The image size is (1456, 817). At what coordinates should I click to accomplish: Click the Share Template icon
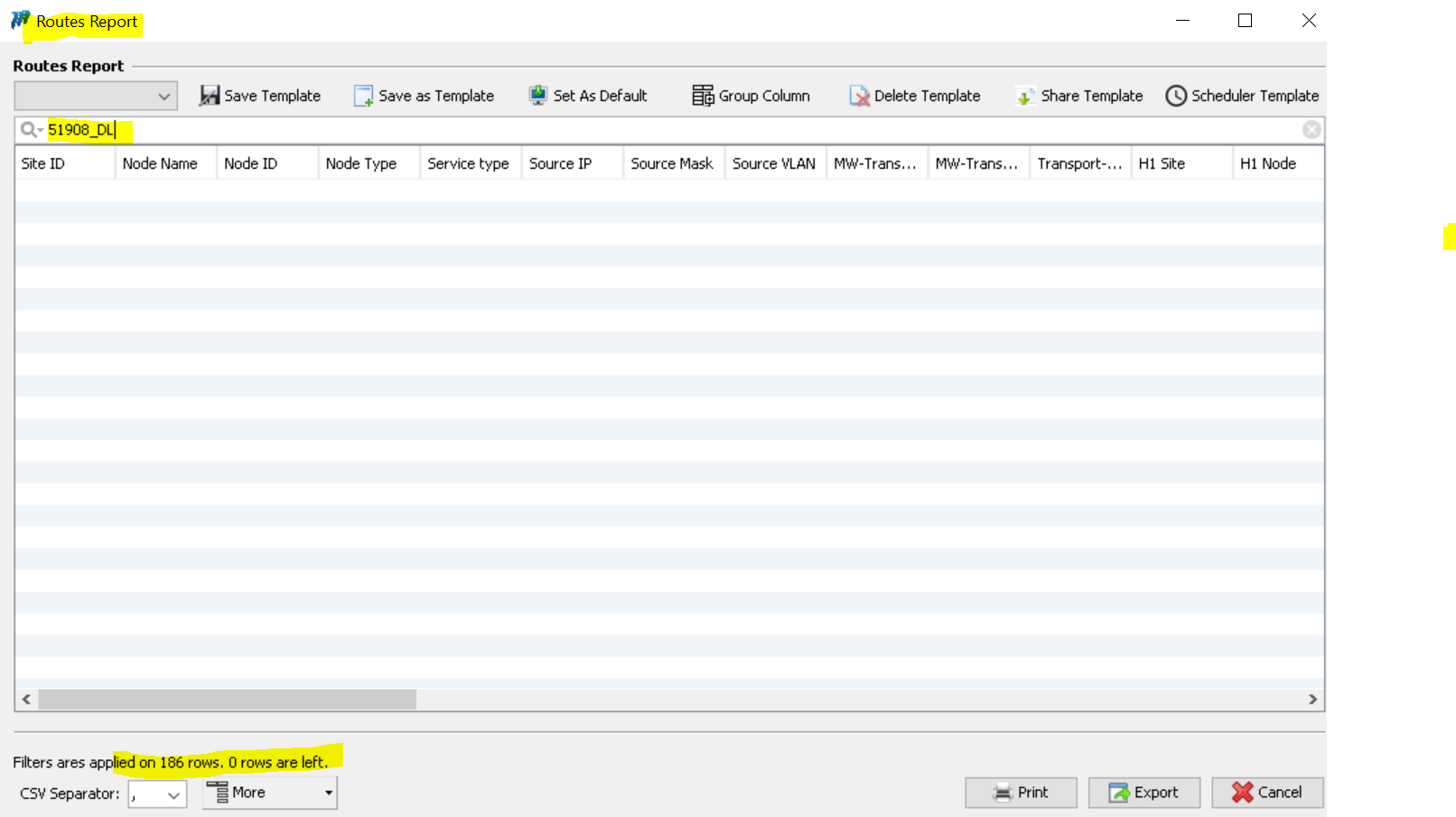click(x=1025, y=96)
